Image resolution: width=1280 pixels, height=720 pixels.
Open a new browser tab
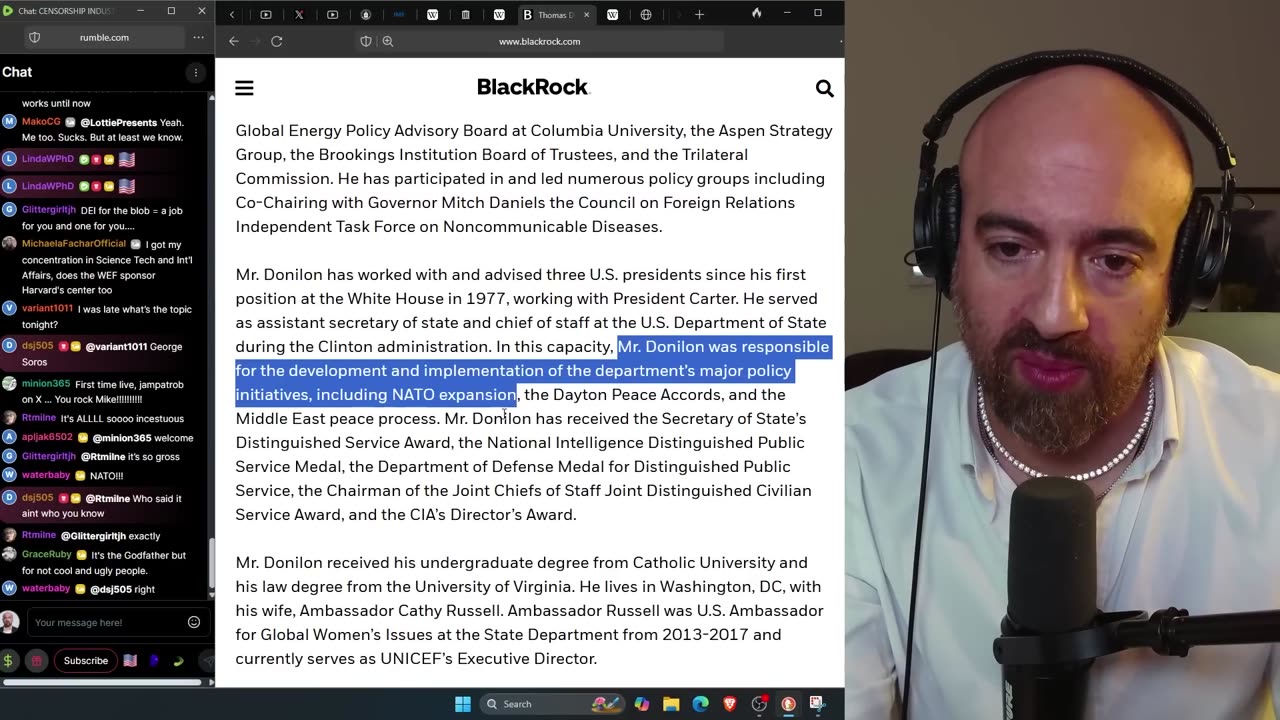coord(699,15)
